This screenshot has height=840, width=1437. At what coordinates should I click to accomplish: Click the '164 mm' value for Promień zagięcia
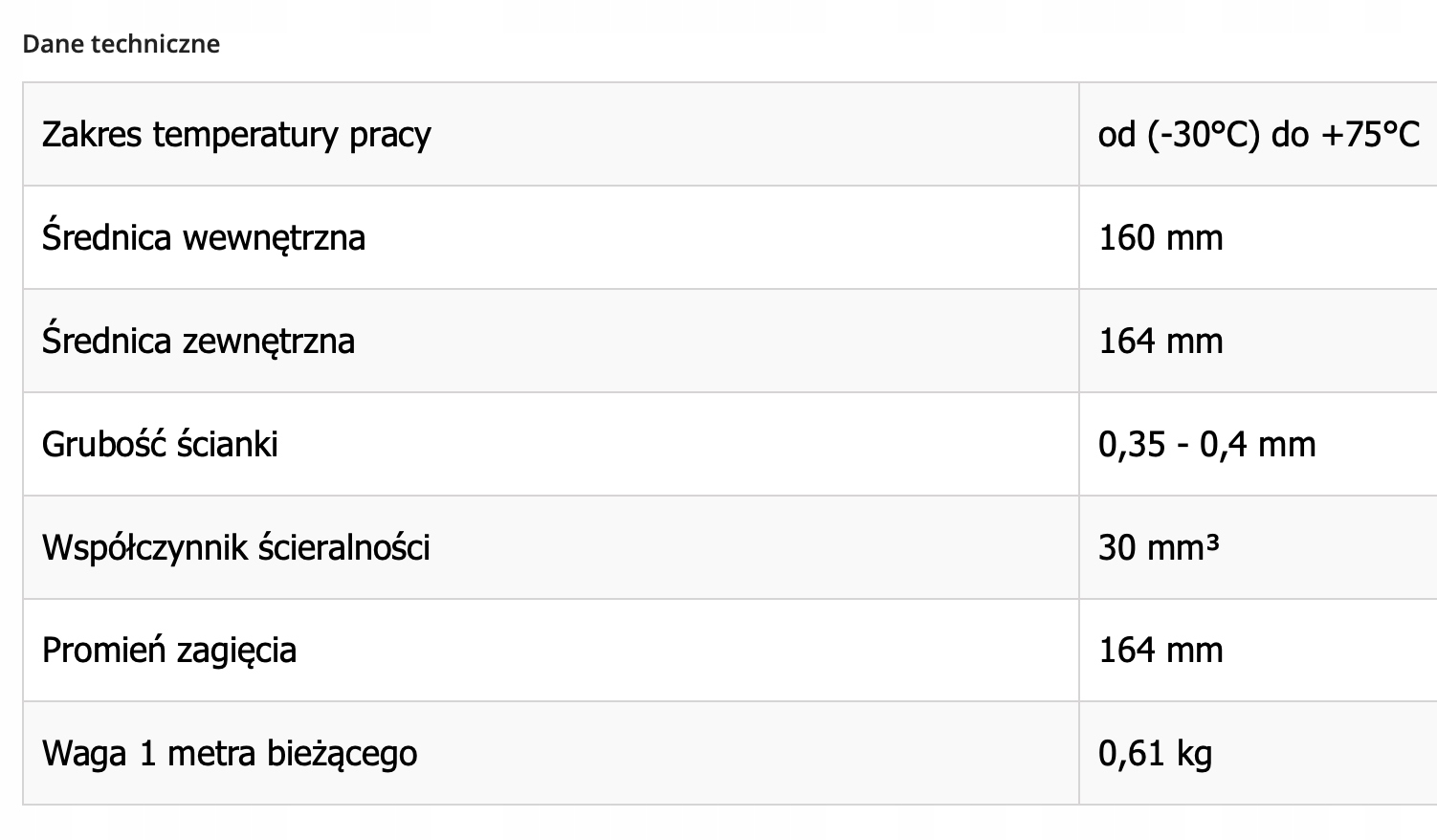pos(1161,651)
